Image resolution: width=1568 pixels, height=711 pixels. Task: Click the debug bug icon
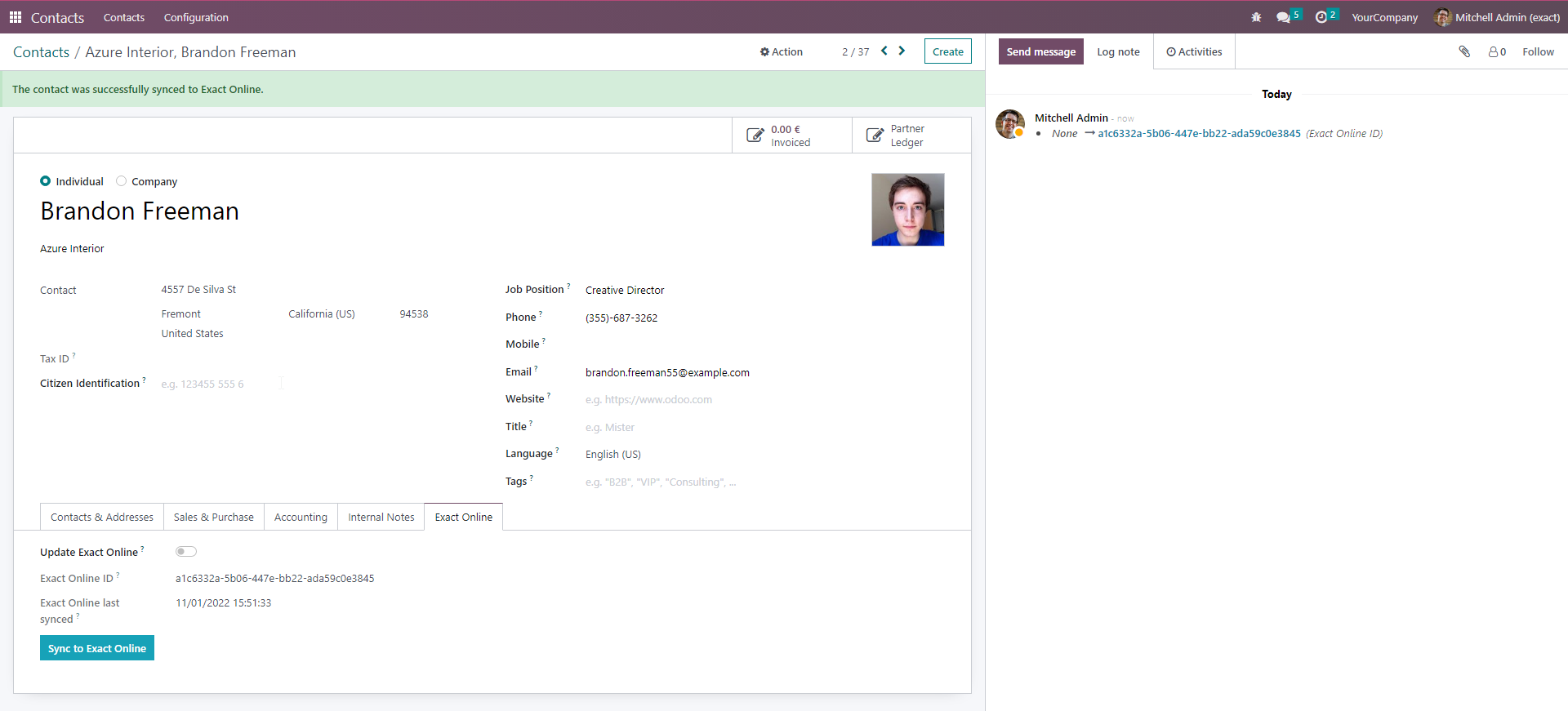pyautogui.click(x=1256, y=17)
